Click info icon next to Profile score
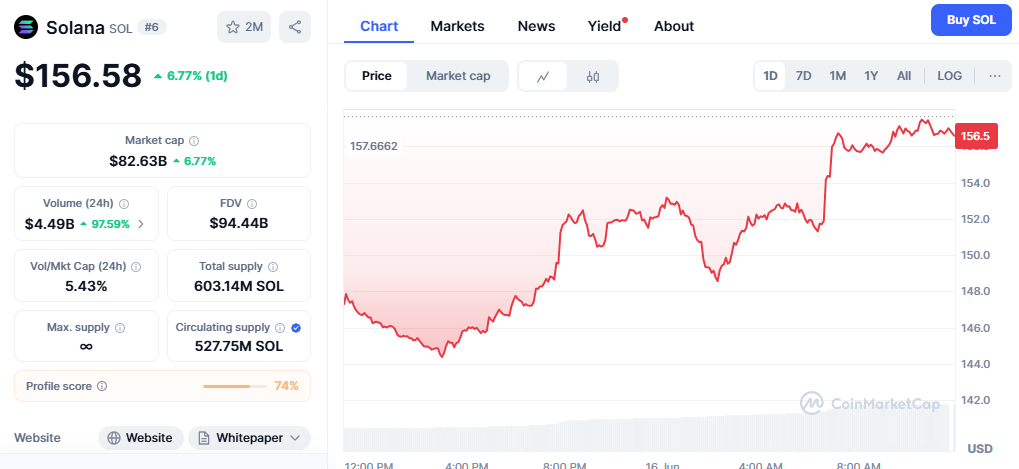 point(102,386)
